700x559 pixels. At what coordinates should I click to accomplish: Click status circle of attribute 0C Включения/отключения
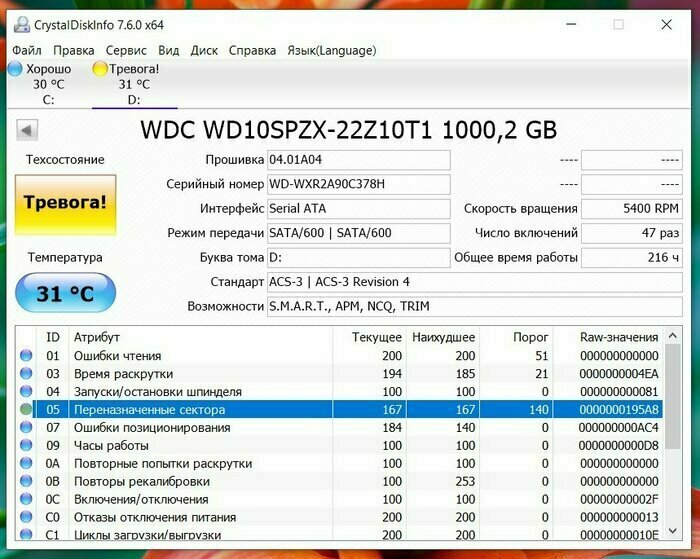click(x=26, y=499)
